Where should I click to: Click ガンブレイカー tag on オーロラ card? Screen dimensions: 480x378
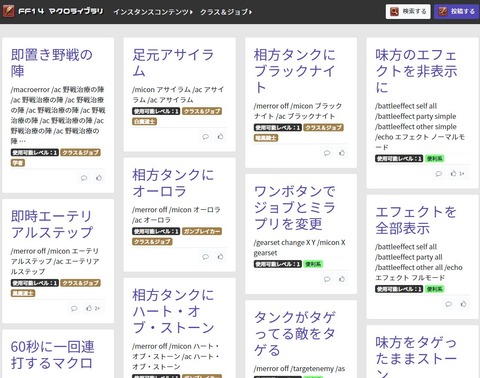tap(202, 231)
